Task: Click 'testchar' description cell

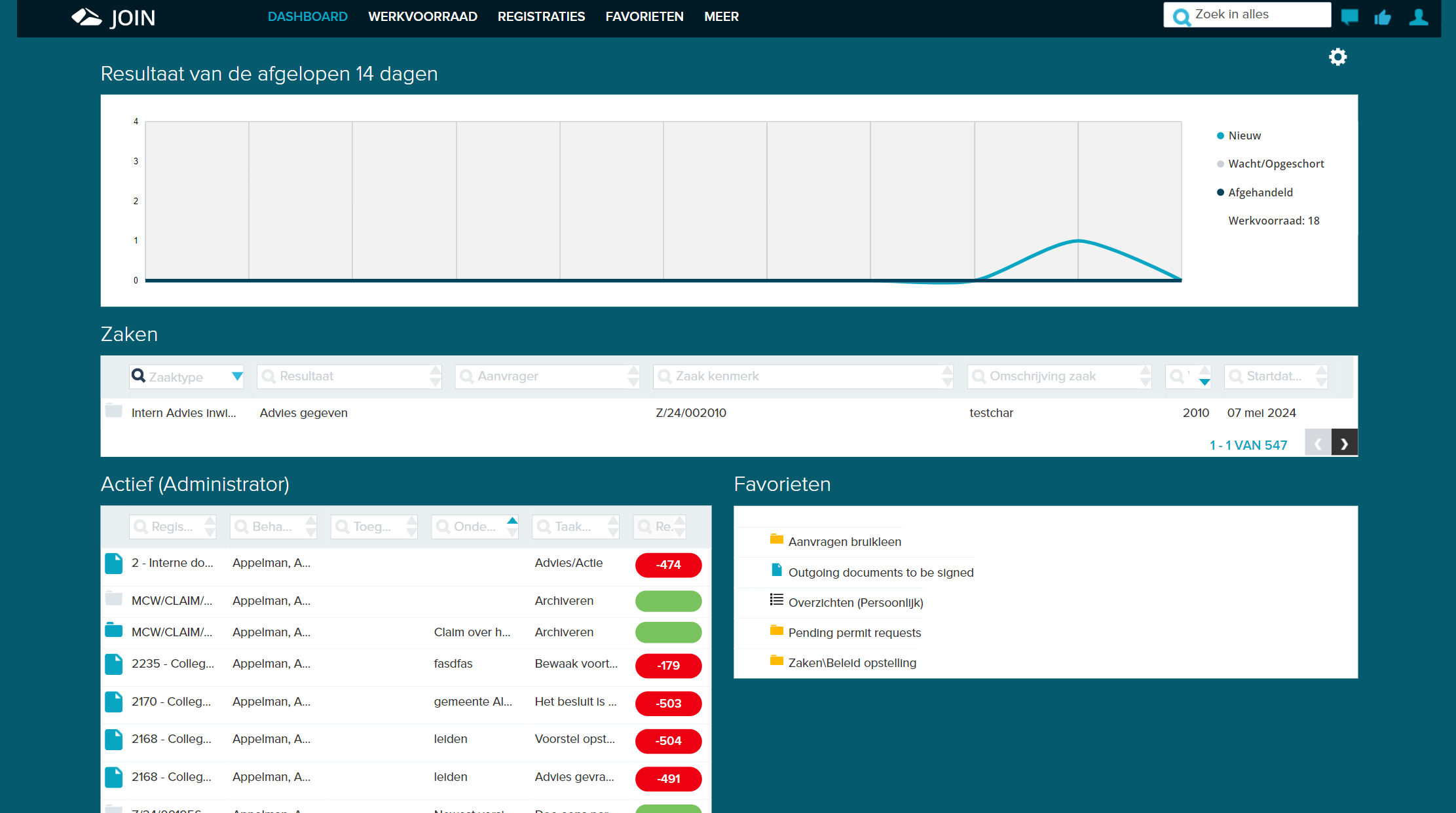Action: click(992, 413)
